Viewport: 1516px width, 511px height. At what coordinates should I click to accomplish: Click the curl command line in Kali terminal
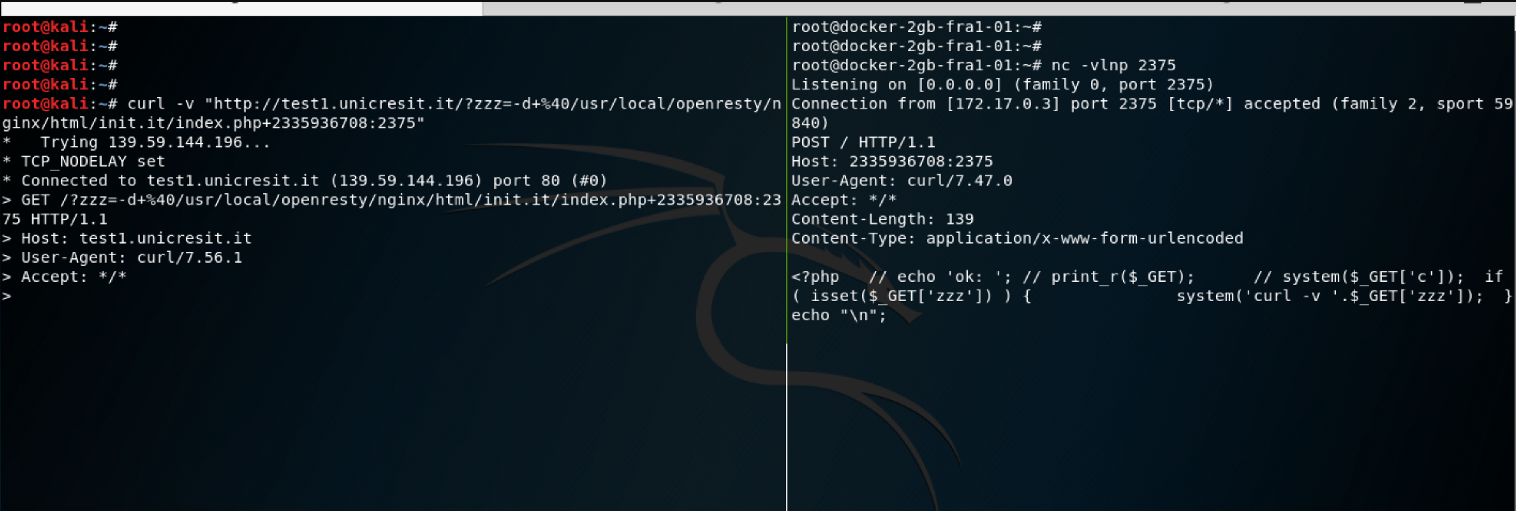[x=393, y=103]
